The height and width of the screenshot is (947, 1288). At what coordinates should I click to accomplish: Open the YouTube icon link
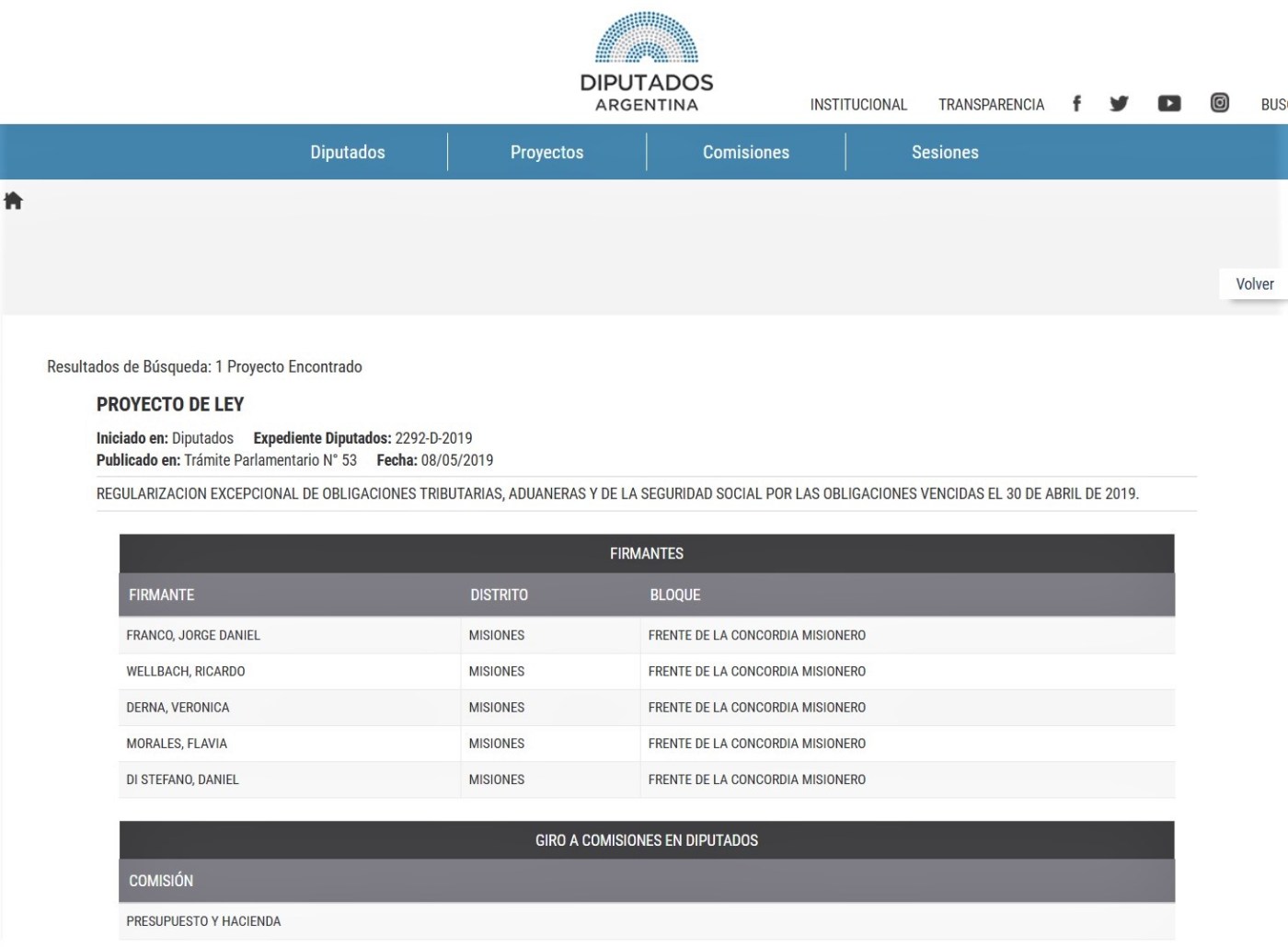1168,103
